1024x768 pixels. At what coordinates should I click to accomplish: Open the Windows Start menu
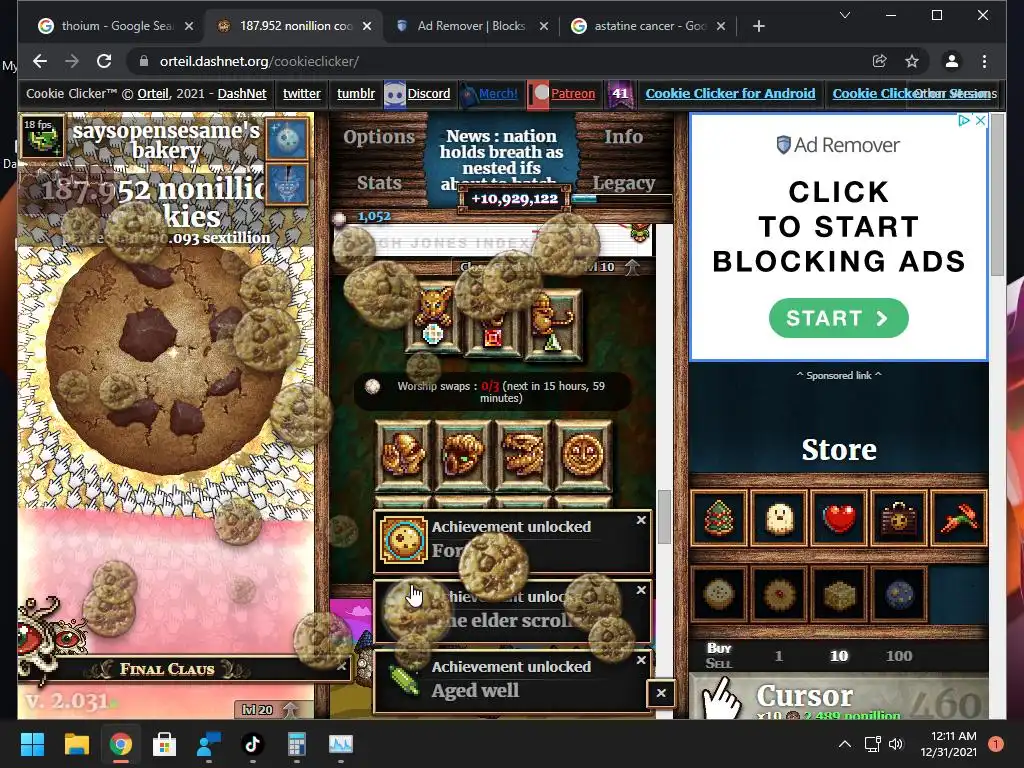point(32,744)
